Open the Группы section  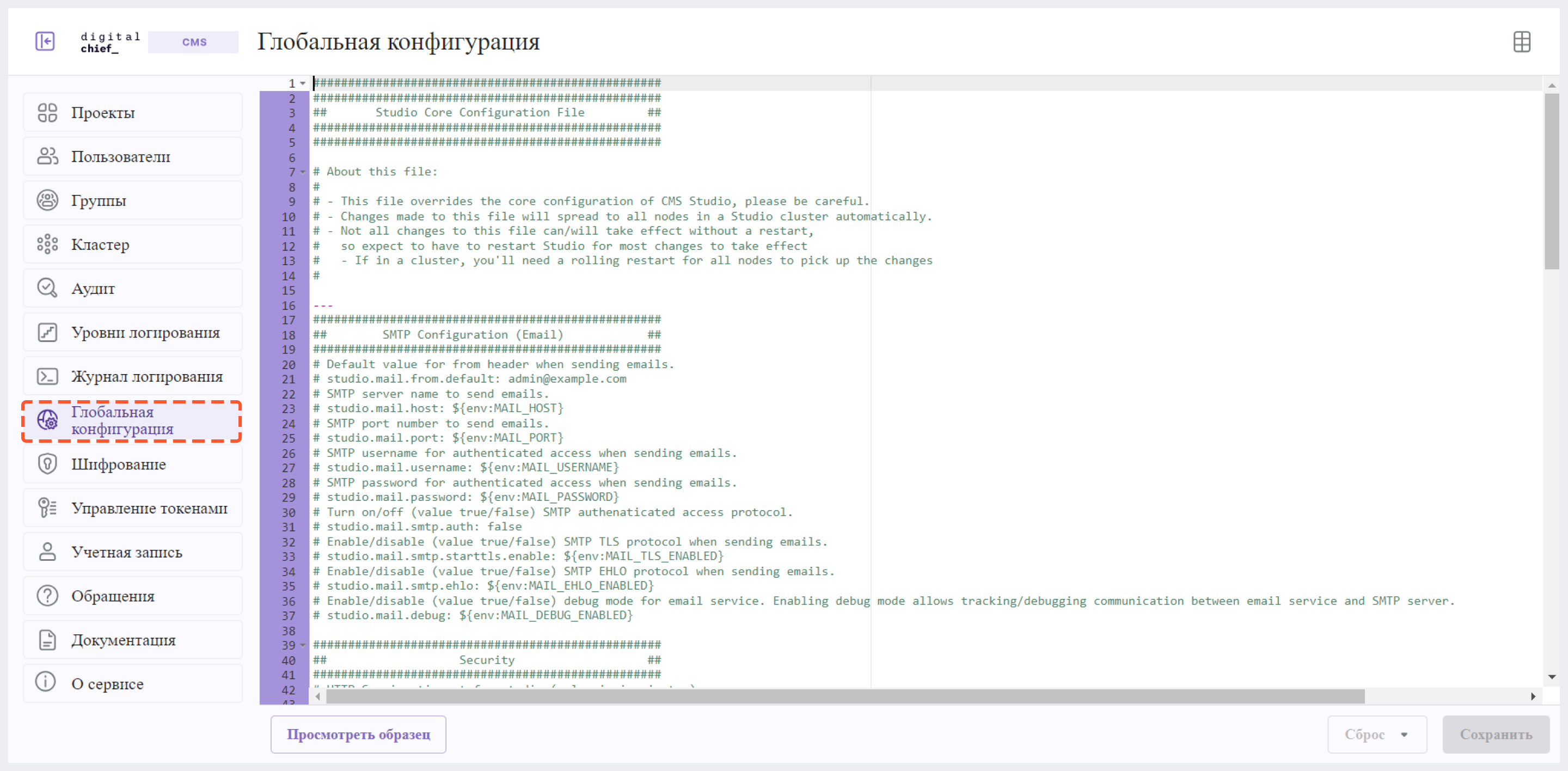click(x=133, y=200)
